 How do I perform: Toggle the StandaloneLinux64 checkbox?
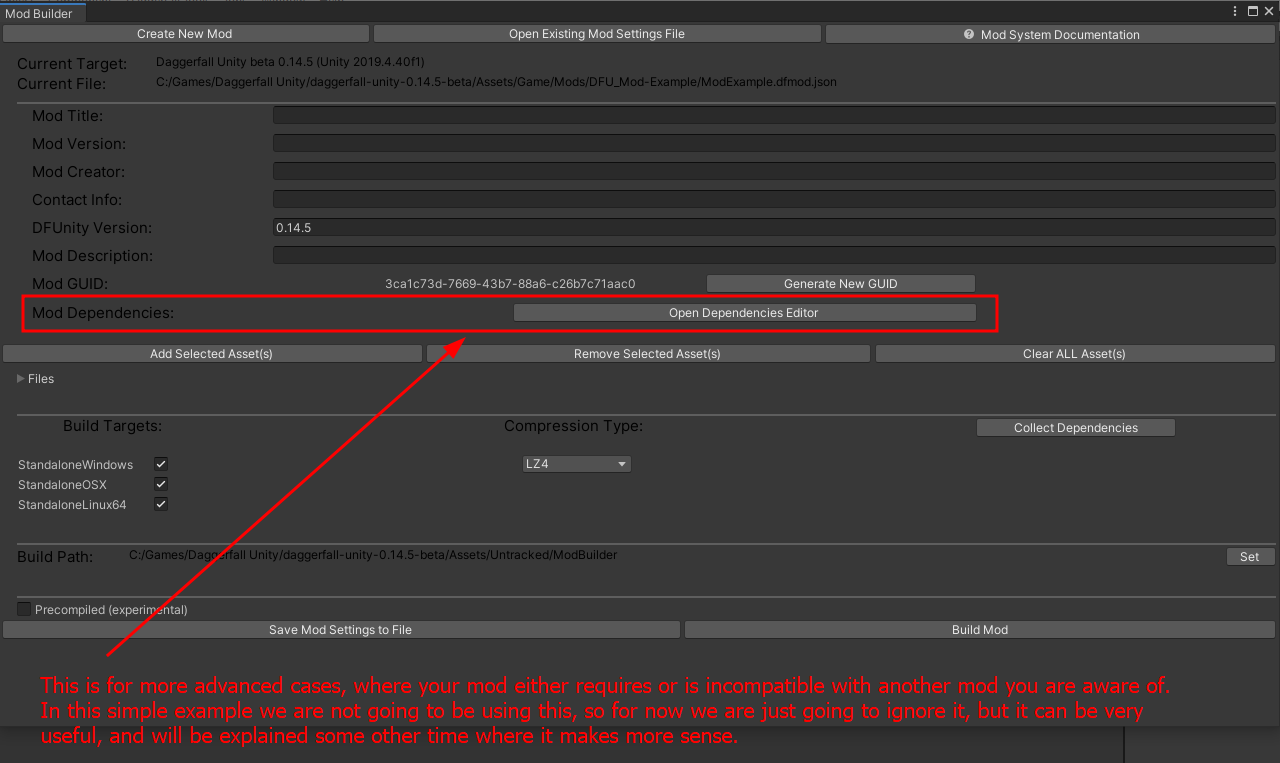pos(161,504)
